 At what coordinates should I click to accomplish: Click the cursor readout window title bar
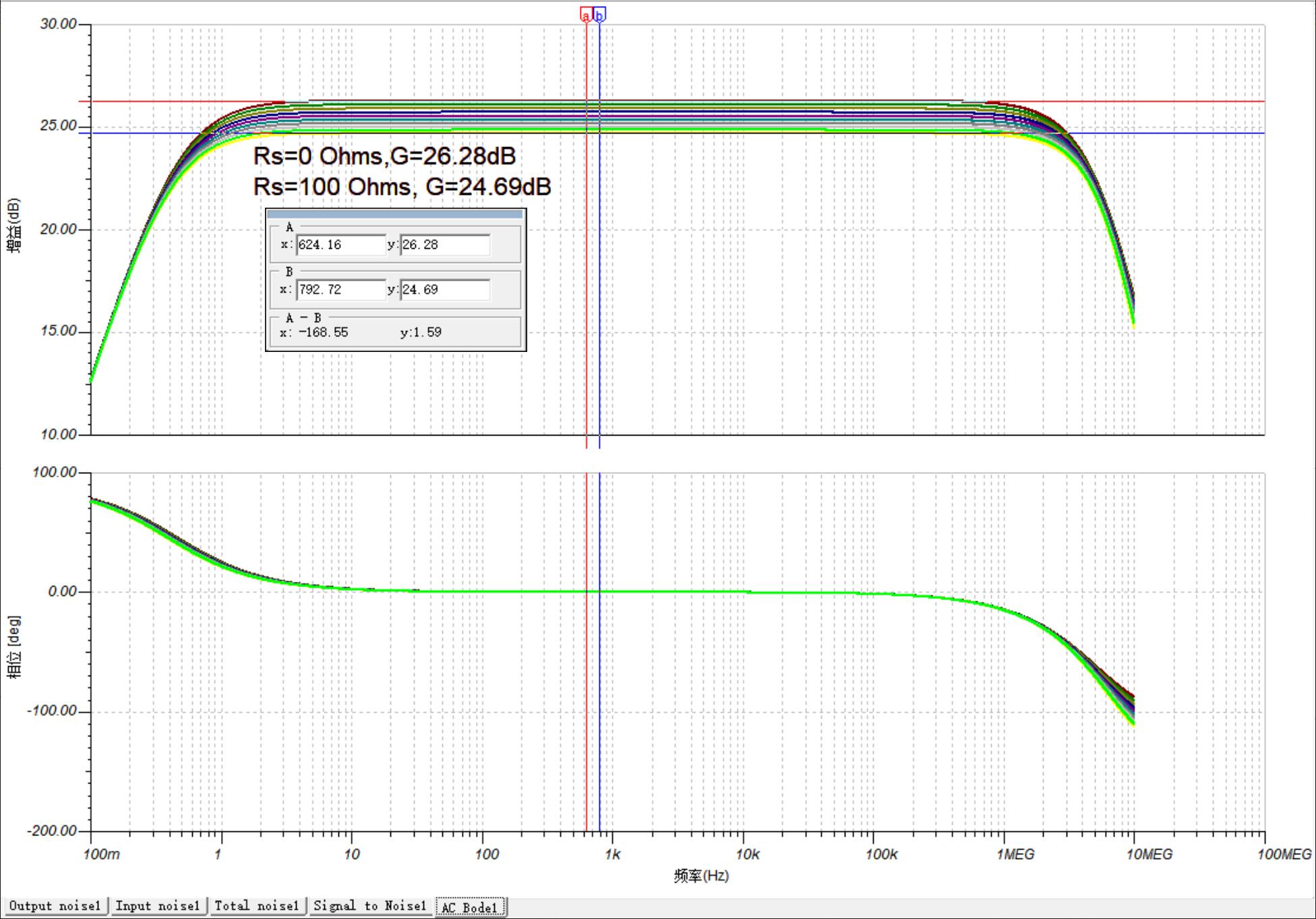(x=395, y=214)
